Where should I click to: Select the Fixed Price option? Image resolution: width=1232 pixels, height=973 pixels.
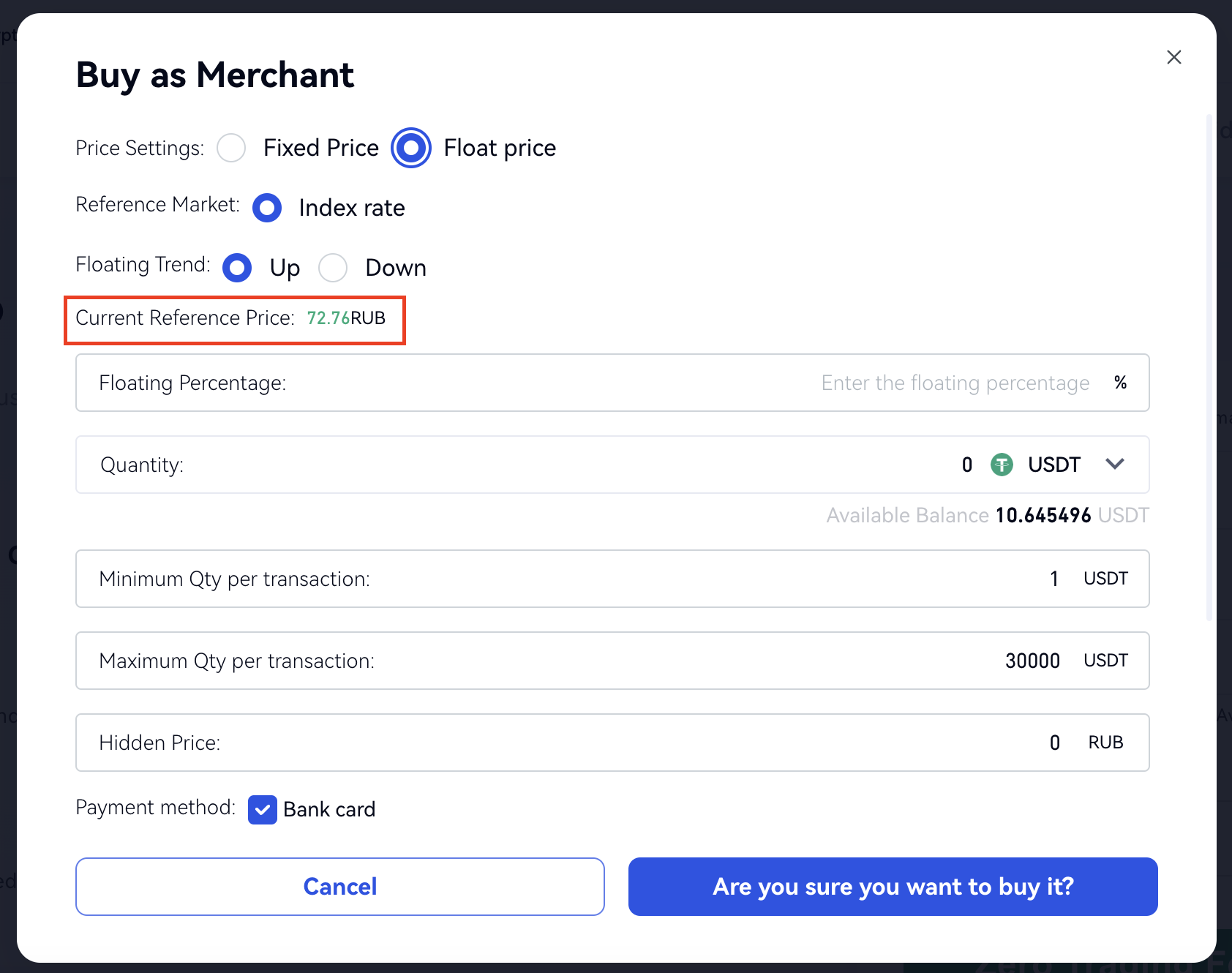coord(232,148)
